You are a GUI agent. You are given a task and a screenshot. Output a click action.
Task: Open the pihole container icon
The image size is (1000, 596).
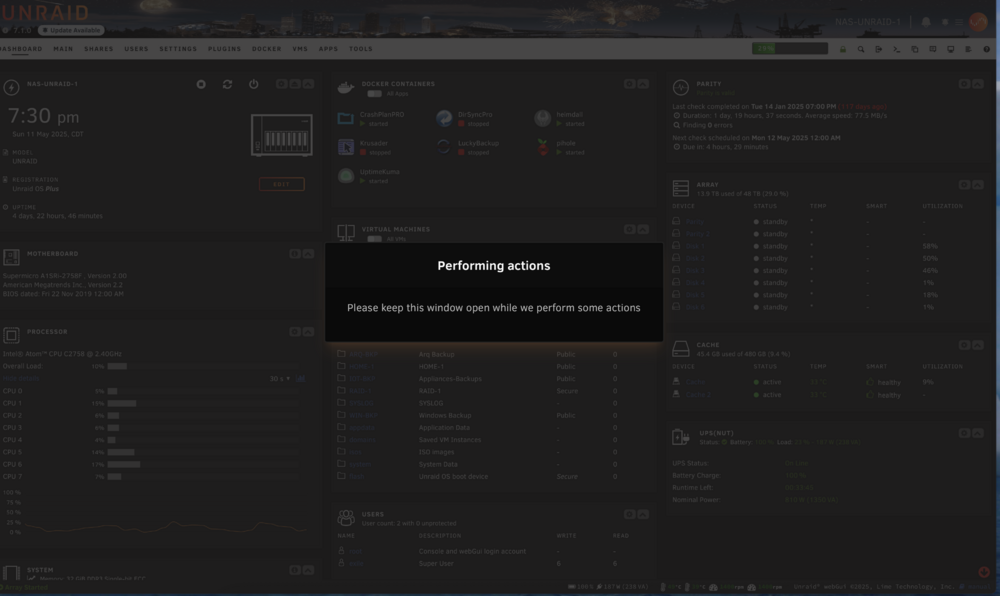[x=543, y=147]
